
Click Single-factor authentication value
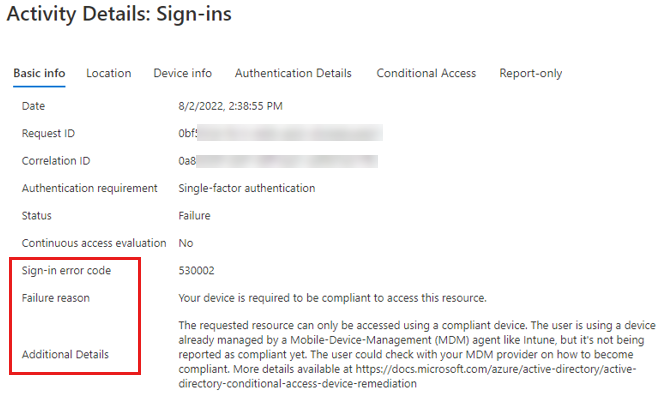247,189
